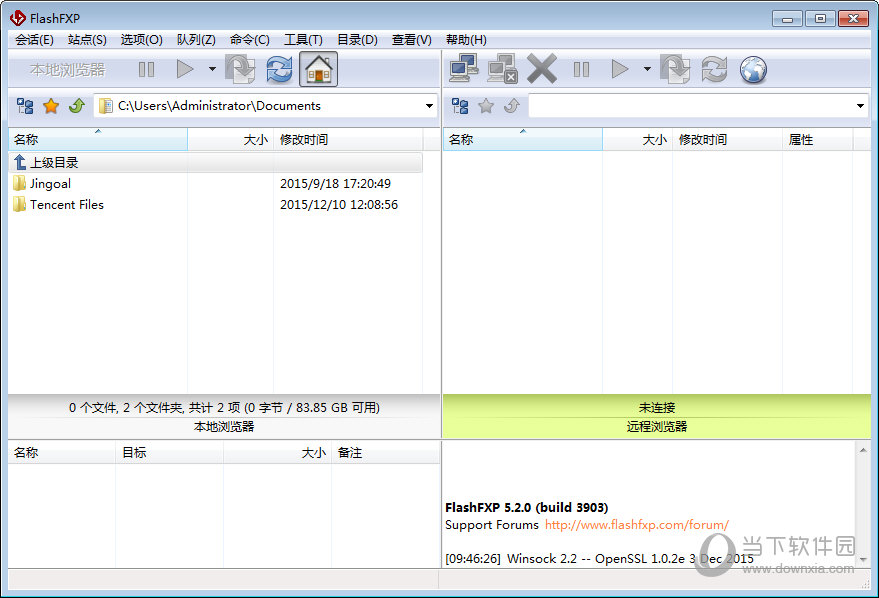Refresh the local file list
The height and width of the screenshot is (598, 879).
(279, 69)
